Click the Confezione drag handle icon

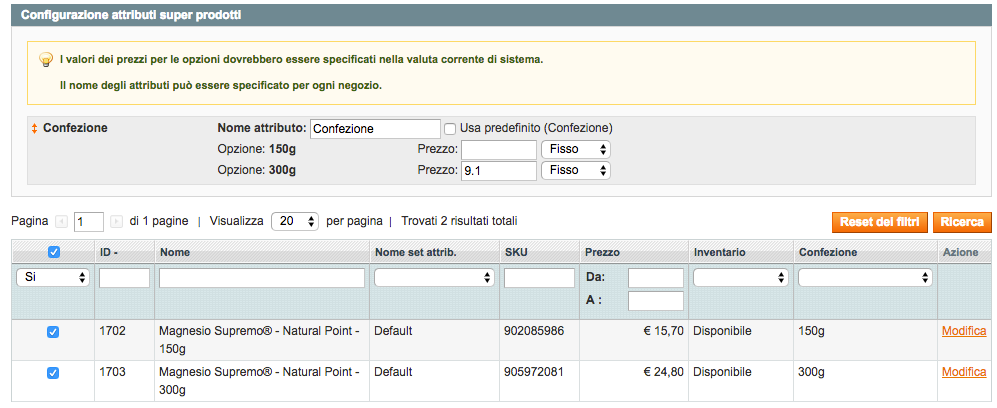coord(35,129)
